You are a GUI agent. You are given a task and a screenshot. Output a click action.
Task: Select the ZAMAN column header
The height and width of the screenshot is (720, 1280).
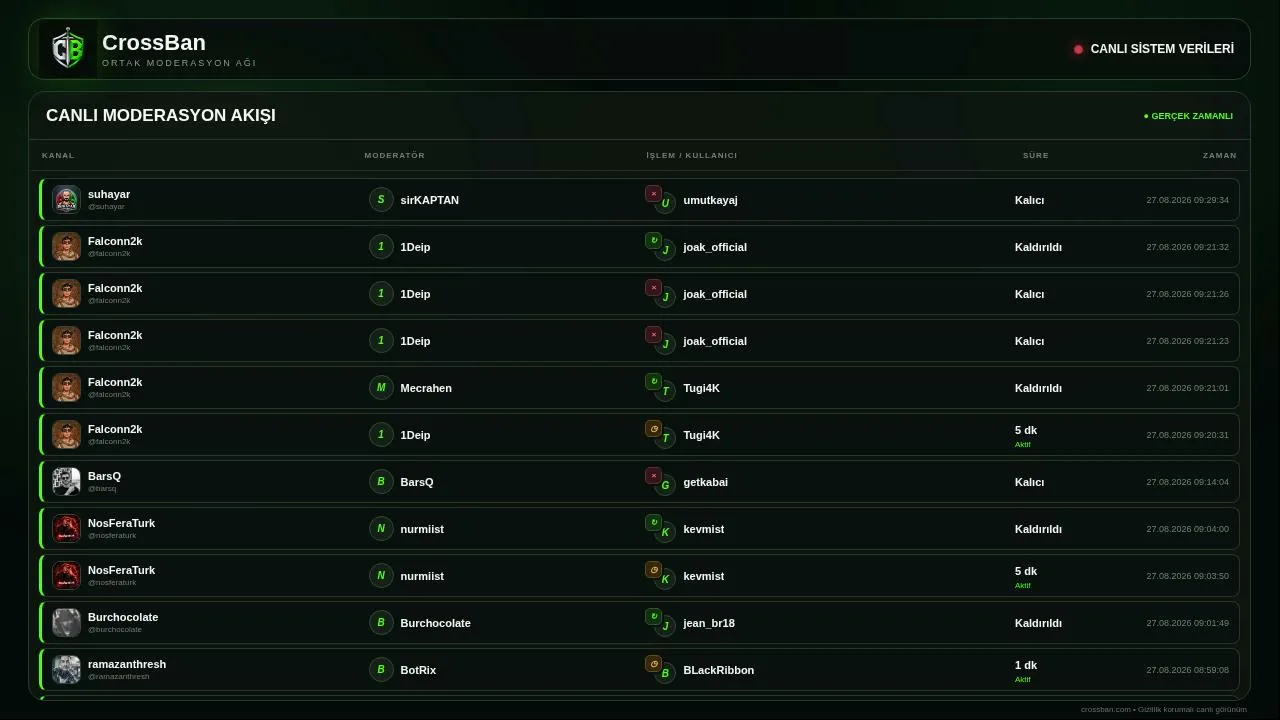pyautogui.click(x=1220, y=155)
